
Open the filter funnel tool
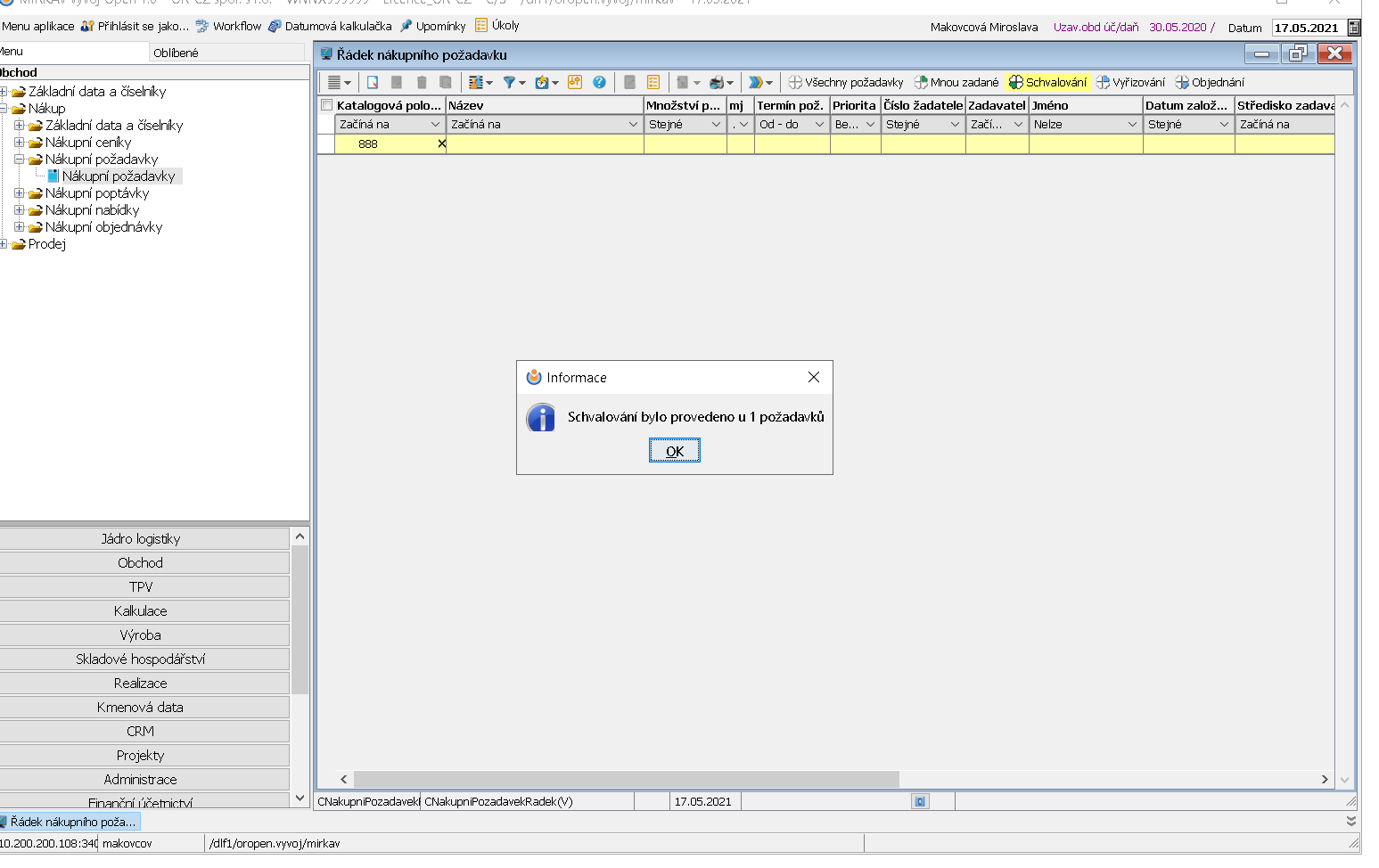click(x=509, y=82)
